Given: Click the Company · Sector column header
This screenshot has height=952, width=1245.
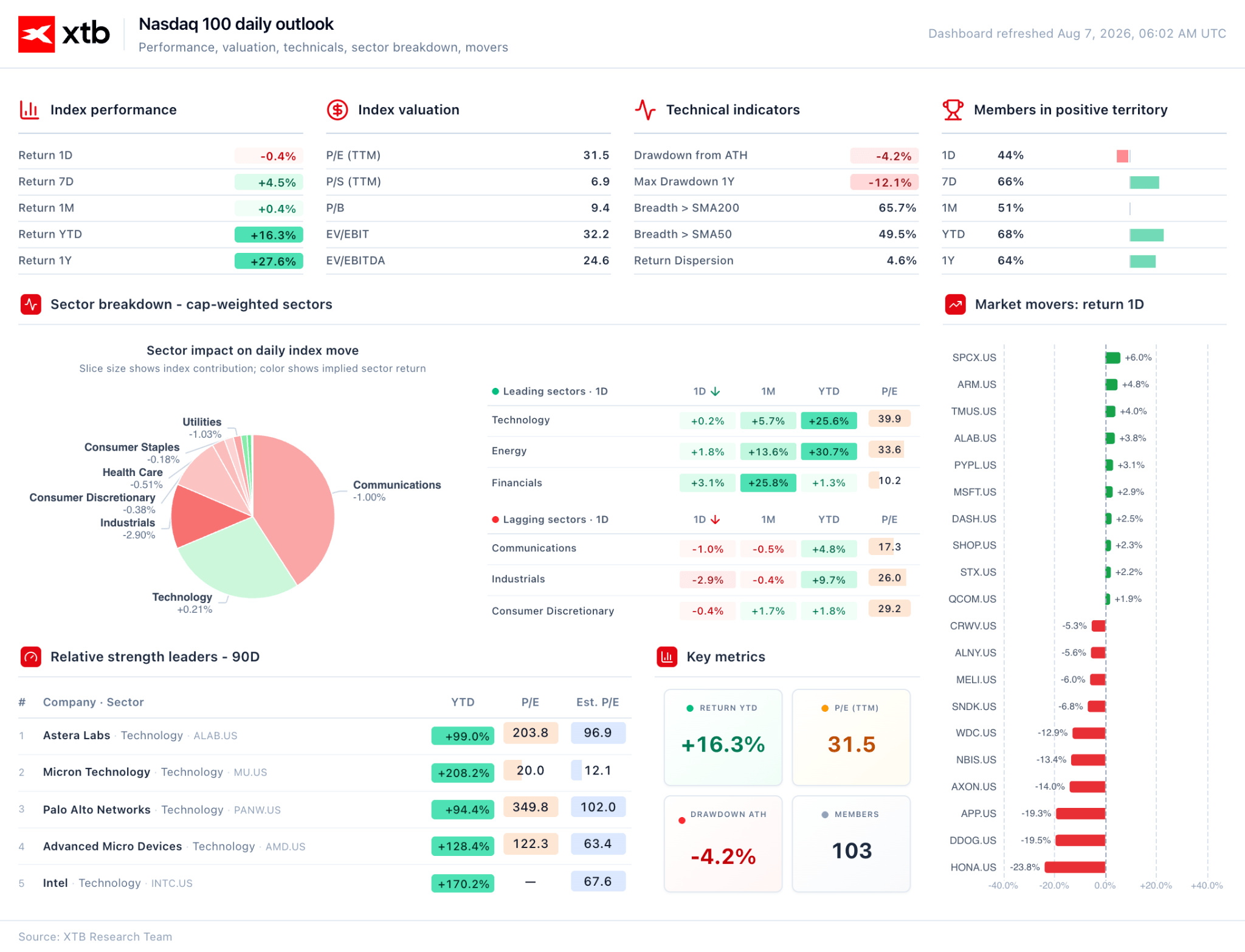Looking at the screenshot, I should [x=94, y=702].
